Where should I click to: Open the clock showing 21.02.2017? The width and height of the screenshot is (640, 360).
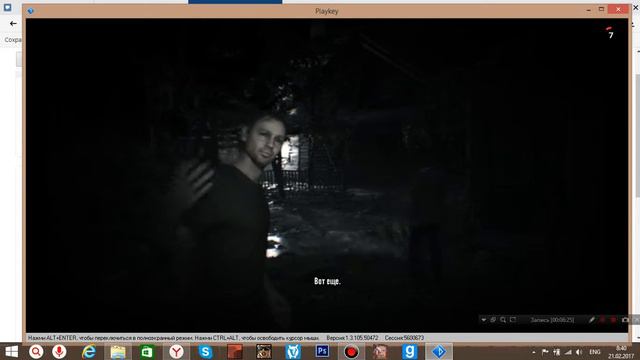coord(621,352)
